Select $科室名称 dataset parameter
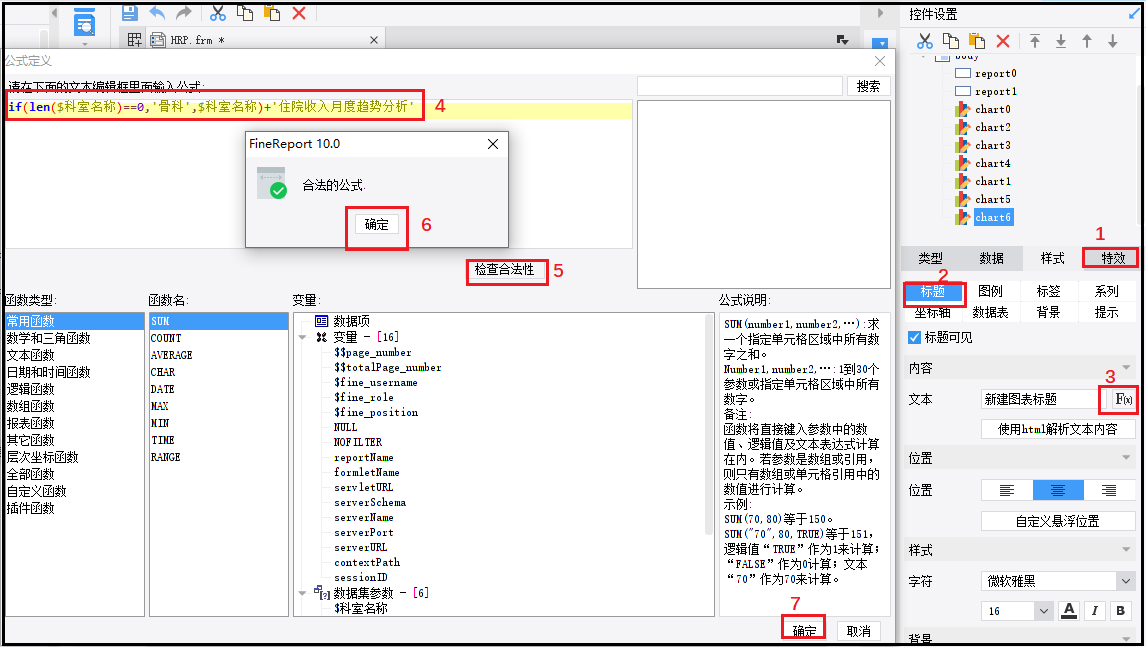The height and width of the screenshot is (647, 1146). pos(360,608)
